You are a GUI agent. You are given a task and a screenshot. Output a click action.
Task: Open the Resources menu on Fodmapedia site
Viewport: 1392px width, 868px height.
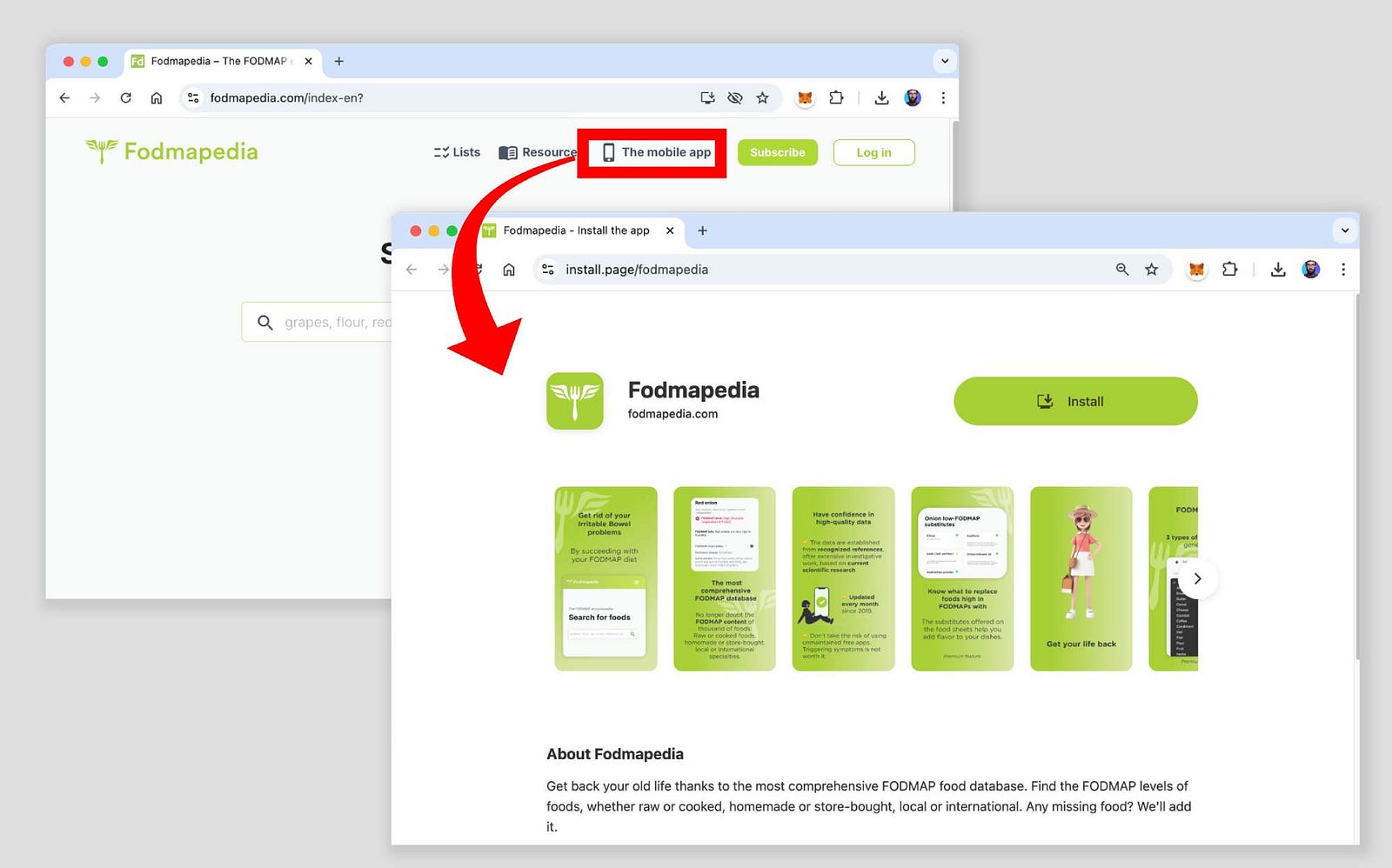click(537, 152)
